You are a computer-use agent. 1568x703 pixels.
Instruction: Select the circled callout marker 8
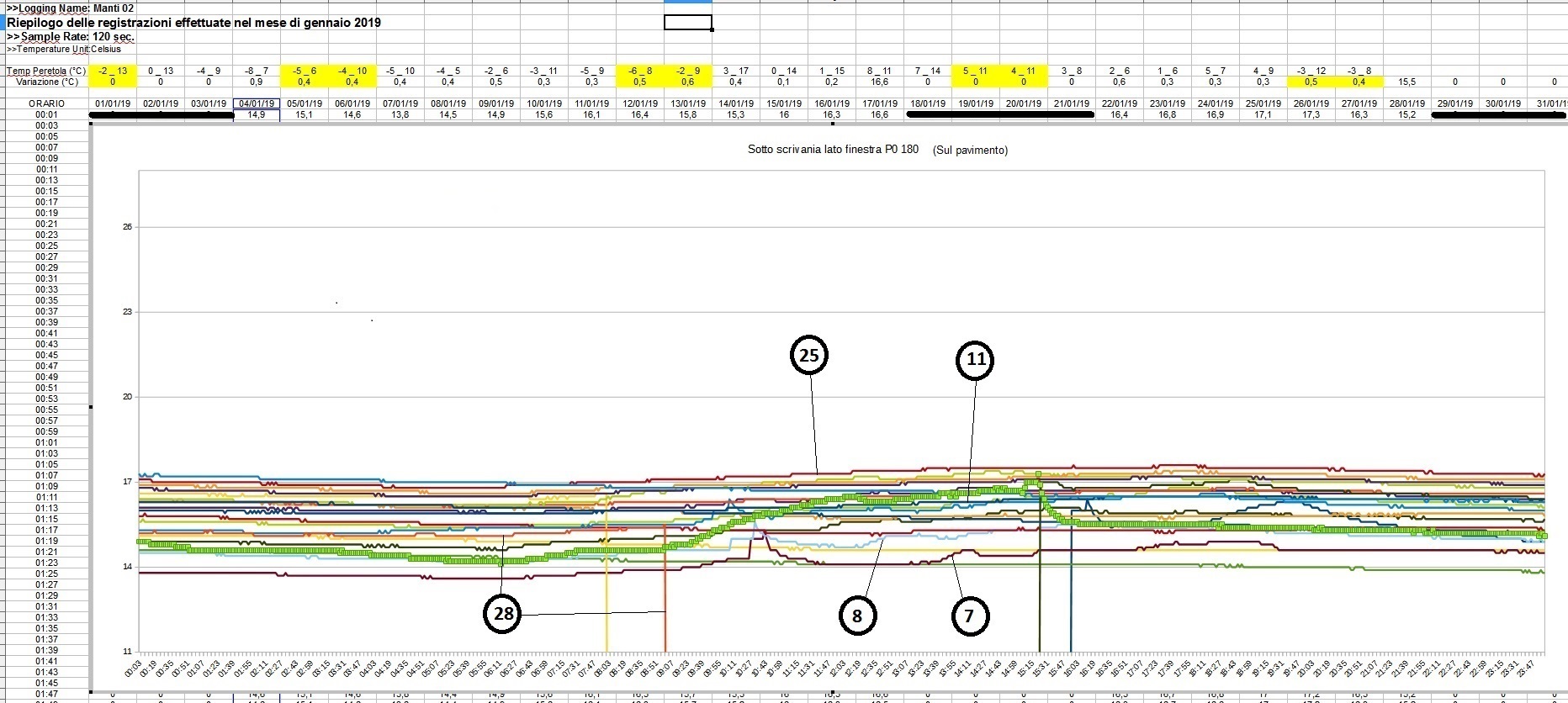point(857,616)
